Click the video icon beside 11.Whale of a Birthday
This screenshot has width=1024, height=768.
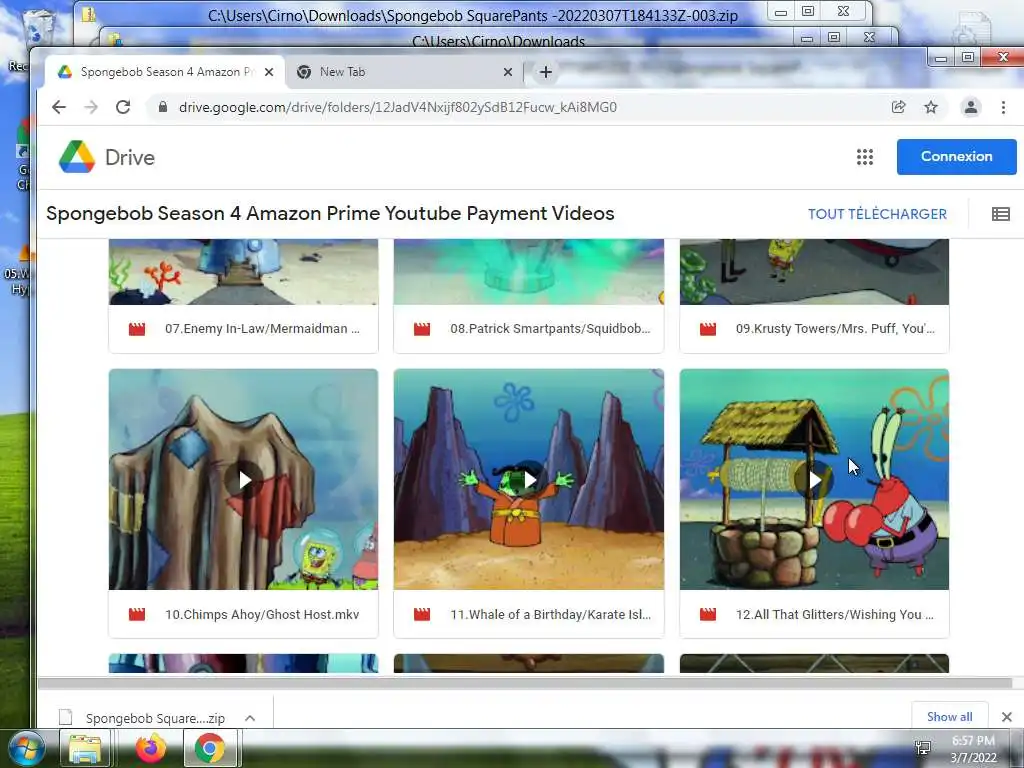(422, 615)
